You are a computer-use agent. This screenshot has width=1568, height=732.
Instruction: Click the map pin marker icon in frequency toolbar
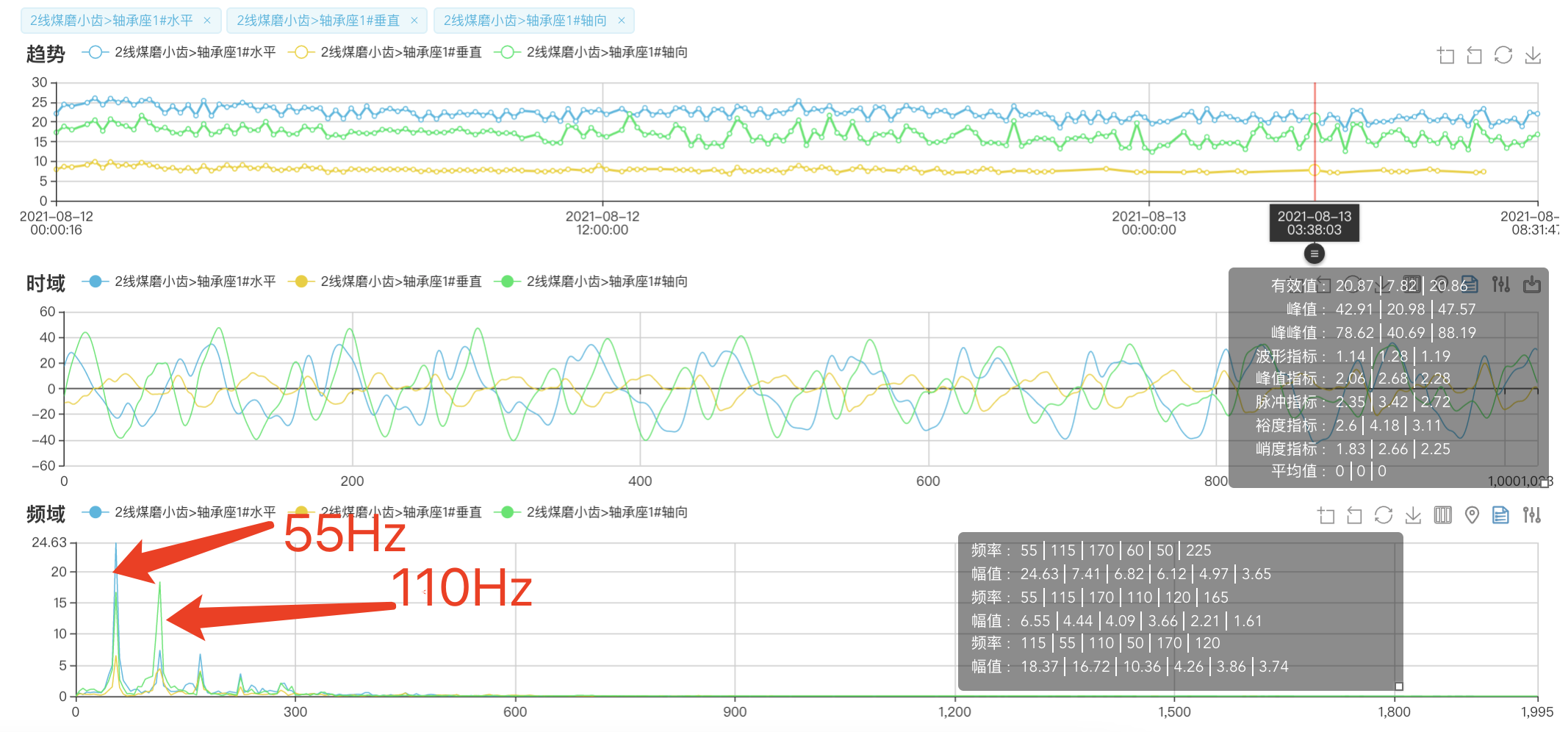[1472, 515]
